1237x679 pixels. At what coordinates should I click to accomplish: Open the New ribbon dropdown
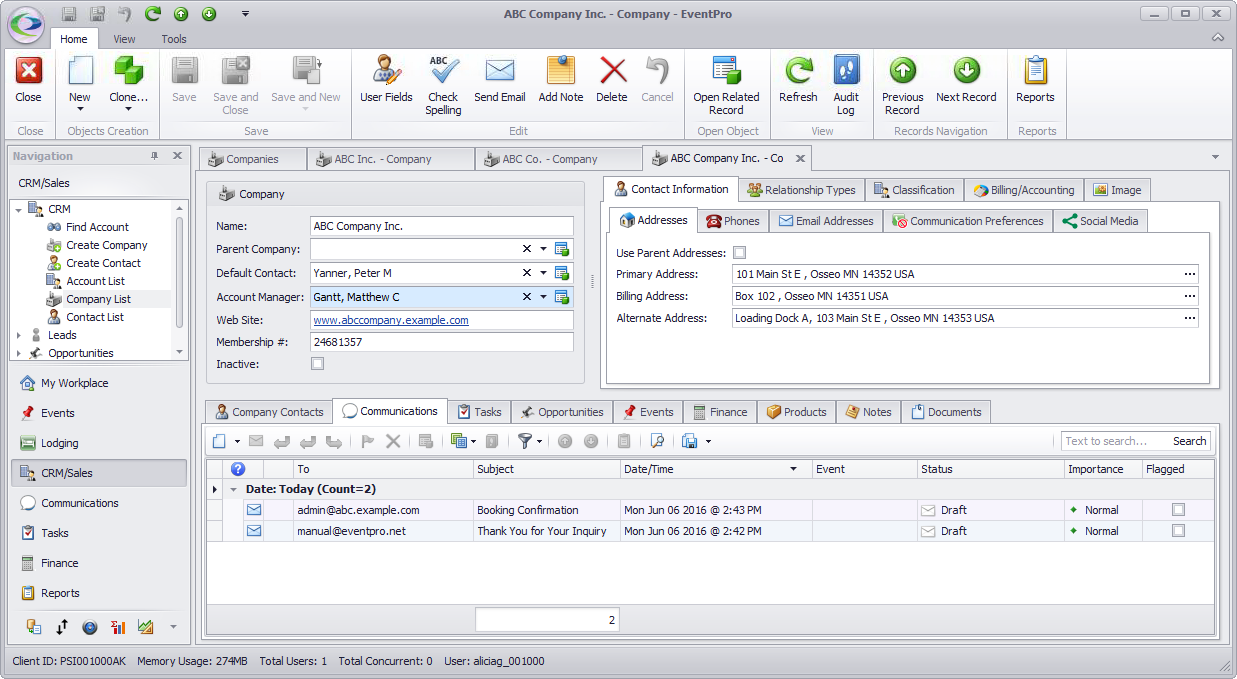[x=80, y=108]
